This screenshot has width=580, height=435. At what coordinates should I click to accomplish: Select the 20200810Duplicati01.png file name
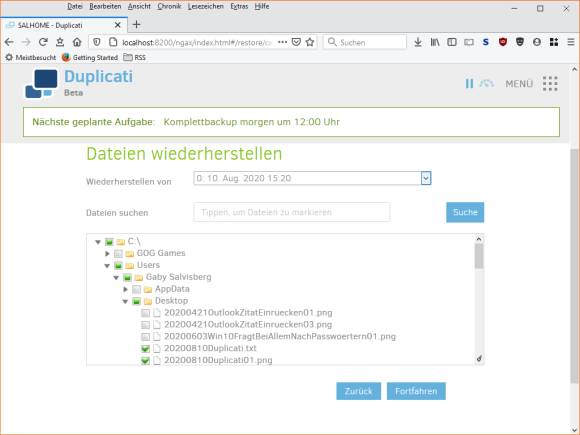point(218,360)
